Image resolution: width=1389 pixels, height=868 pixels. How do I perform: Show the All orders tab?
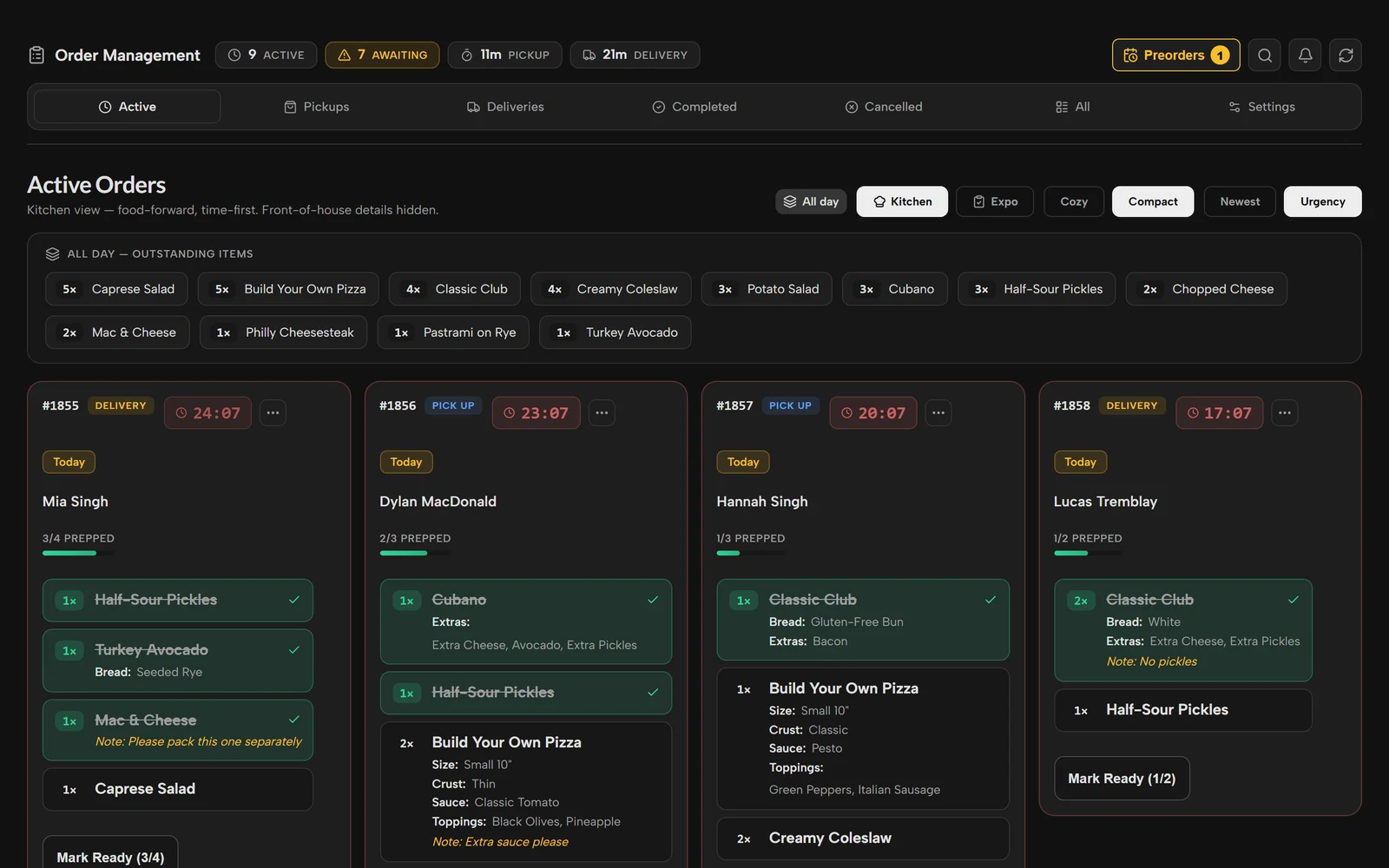pos(1072,107)
